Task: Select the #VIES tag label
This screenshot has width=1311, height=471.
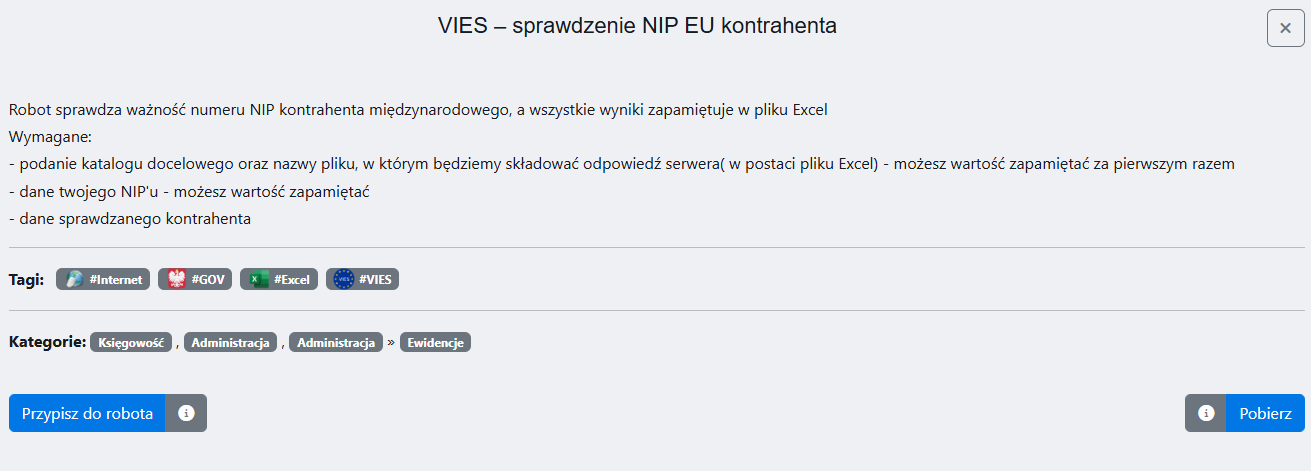Action: [375, 280]
